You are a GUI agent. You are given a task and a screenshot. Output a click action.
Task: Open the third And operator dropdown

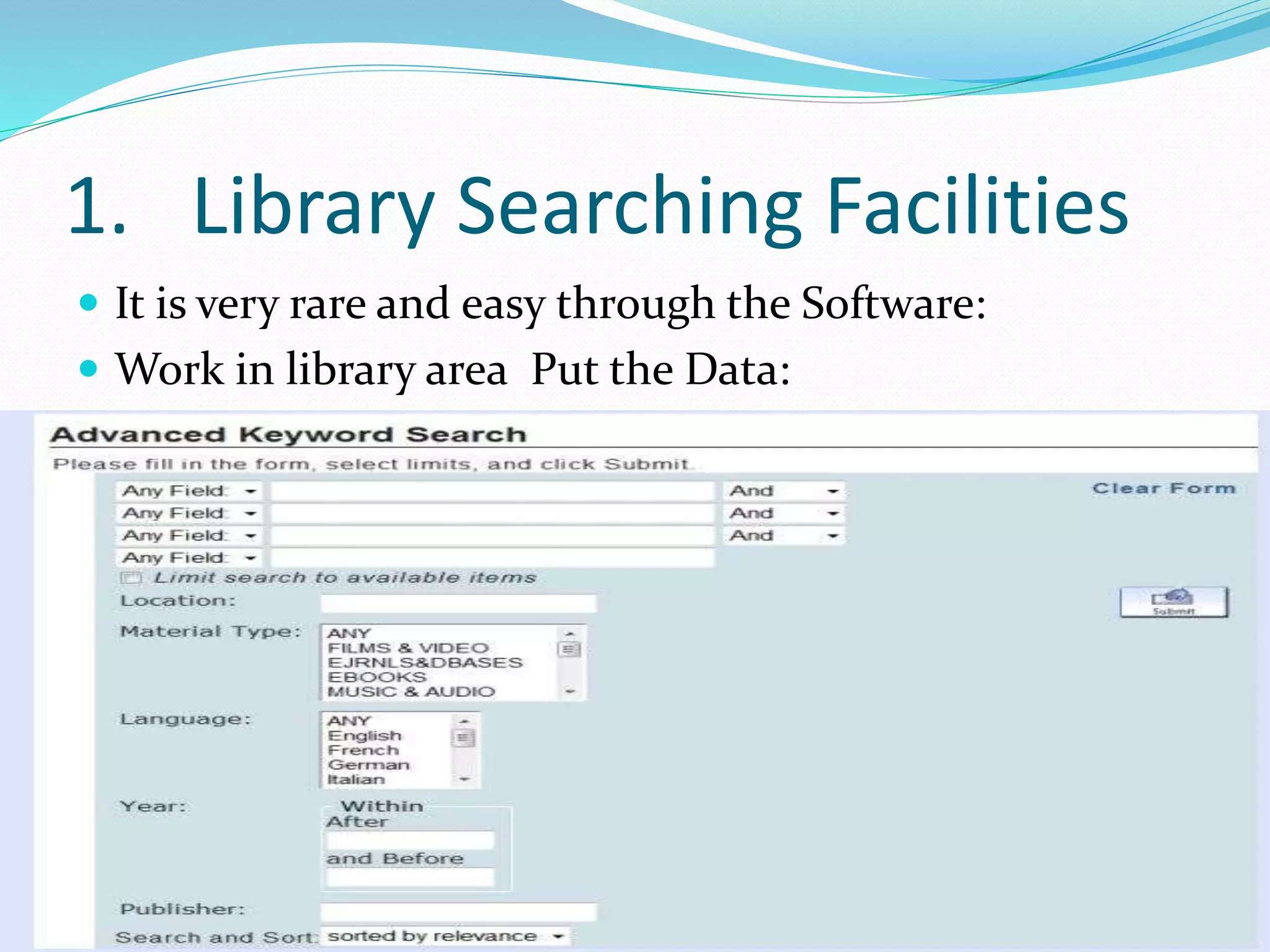pyautogui.click(x=784, y=535)
